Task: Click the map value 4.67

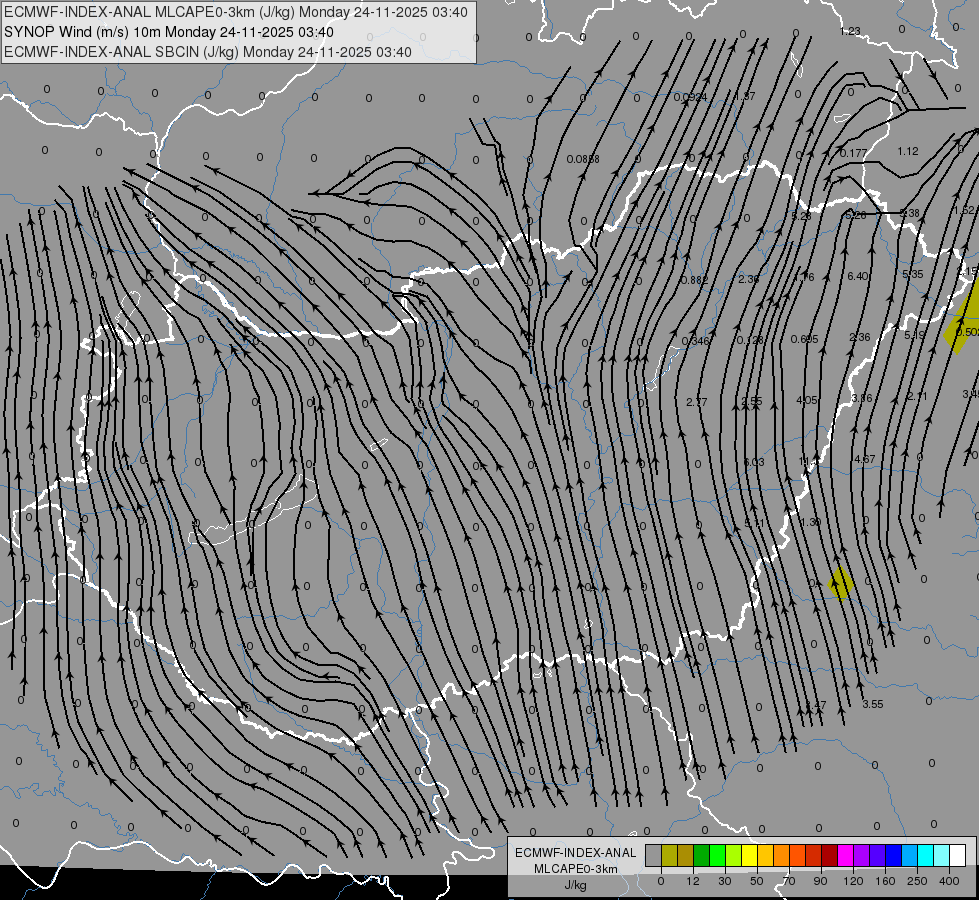Action: 865,459
